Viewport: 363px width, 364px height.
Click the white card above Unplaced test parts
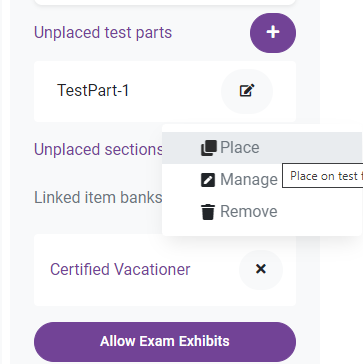click(x=165, y=2)
